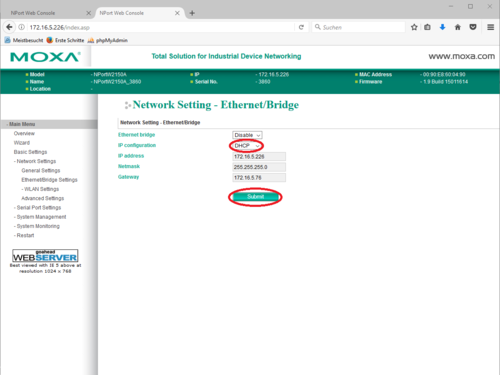
Task: Show bookmarks list clipboard icon
Action: [427, 27]
